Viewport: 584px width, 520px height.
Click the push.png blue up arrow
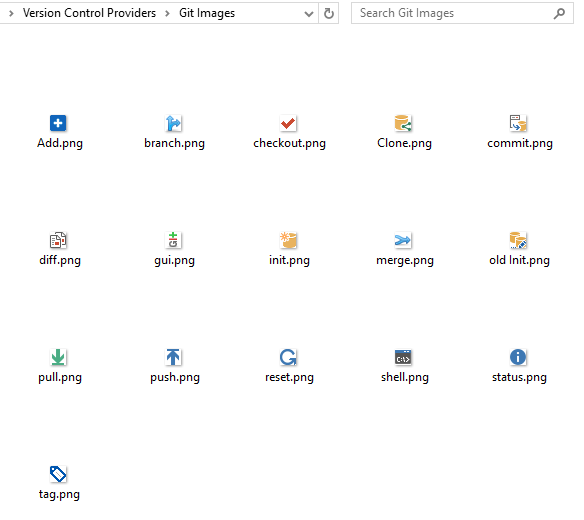(x=173, y=357)
